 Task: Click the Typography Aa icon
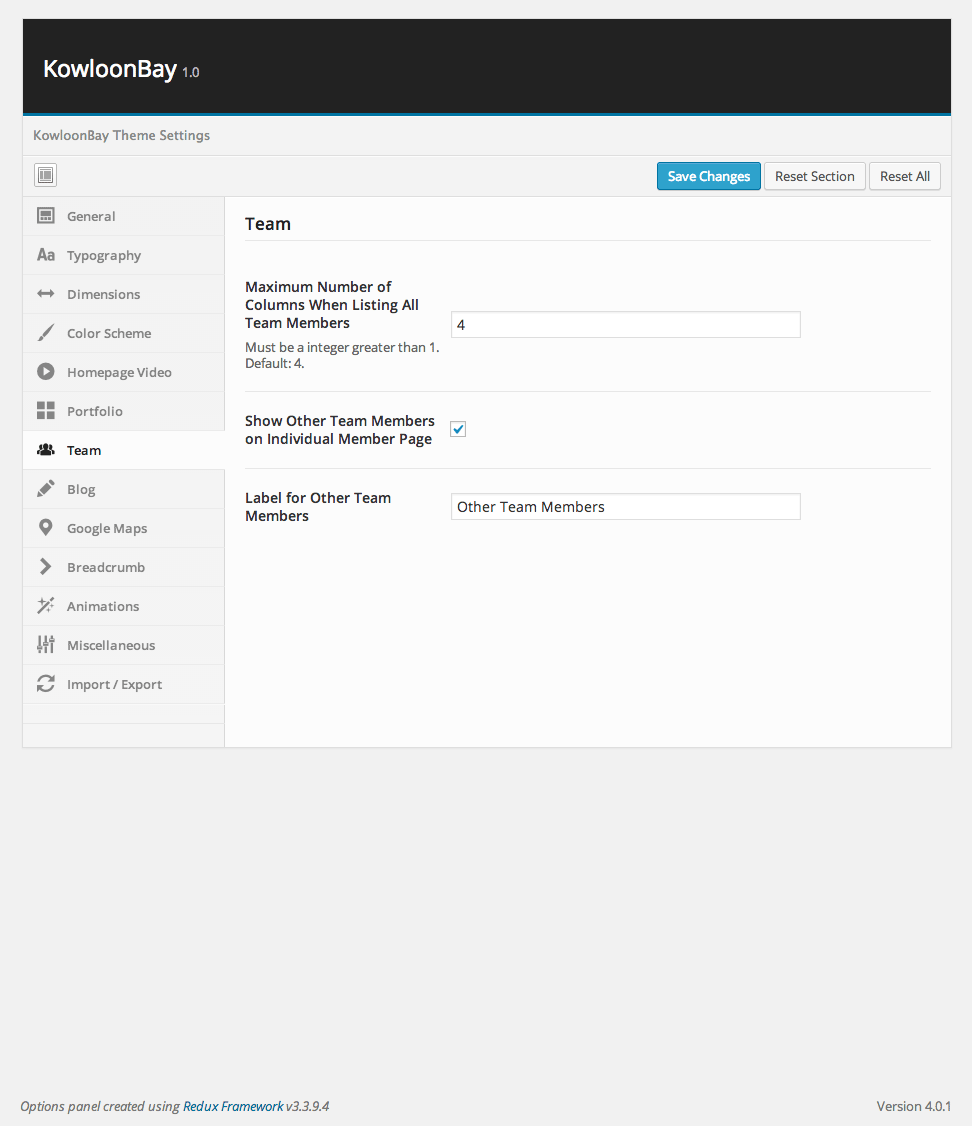[46, 255]
